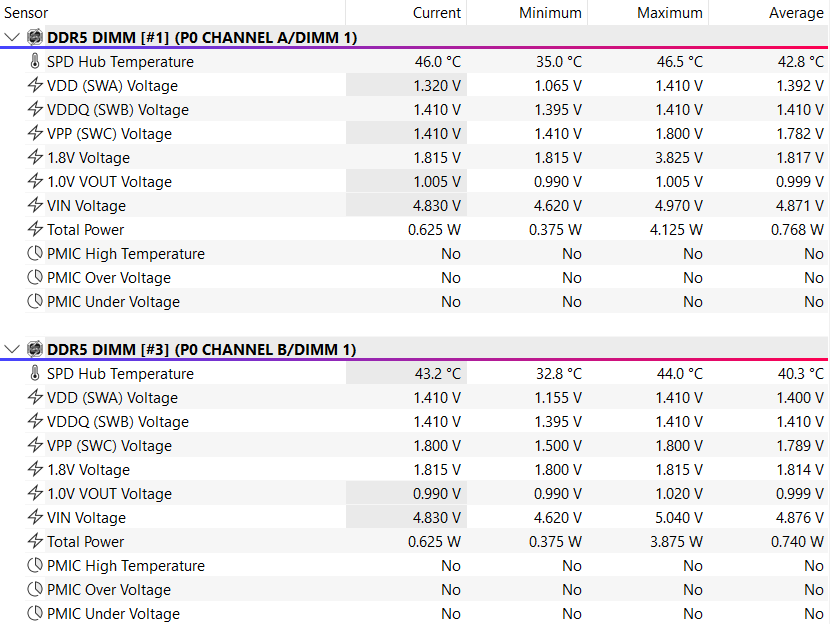Viewport: 830px width, 624px height.
Task: Click bolt icon of DIMM #1 1.0V VOUT Voltage
Action: point(35,181)
